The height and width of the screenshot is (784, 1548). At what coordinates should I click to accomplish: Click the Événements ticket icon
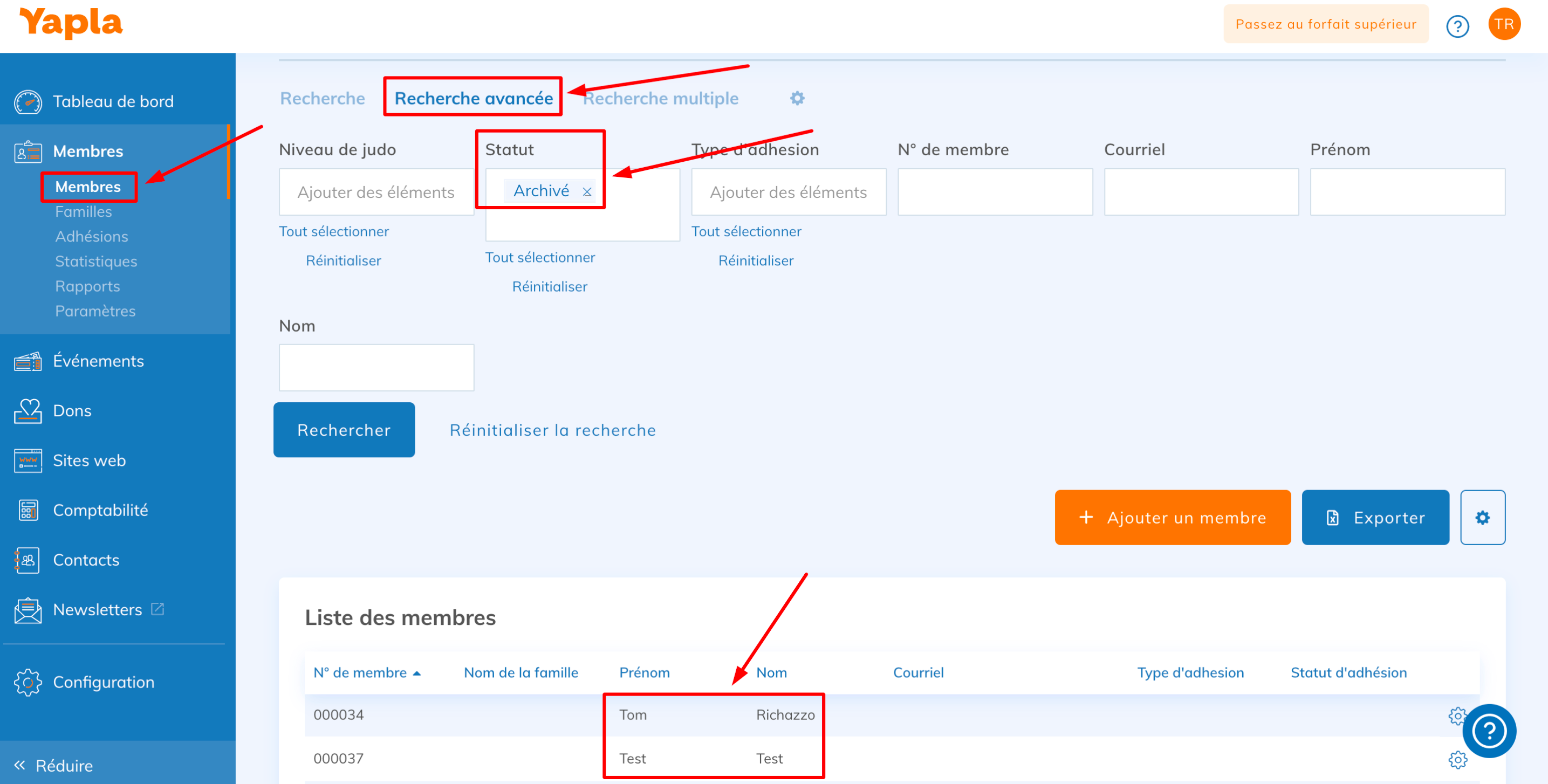coord(28,361)
